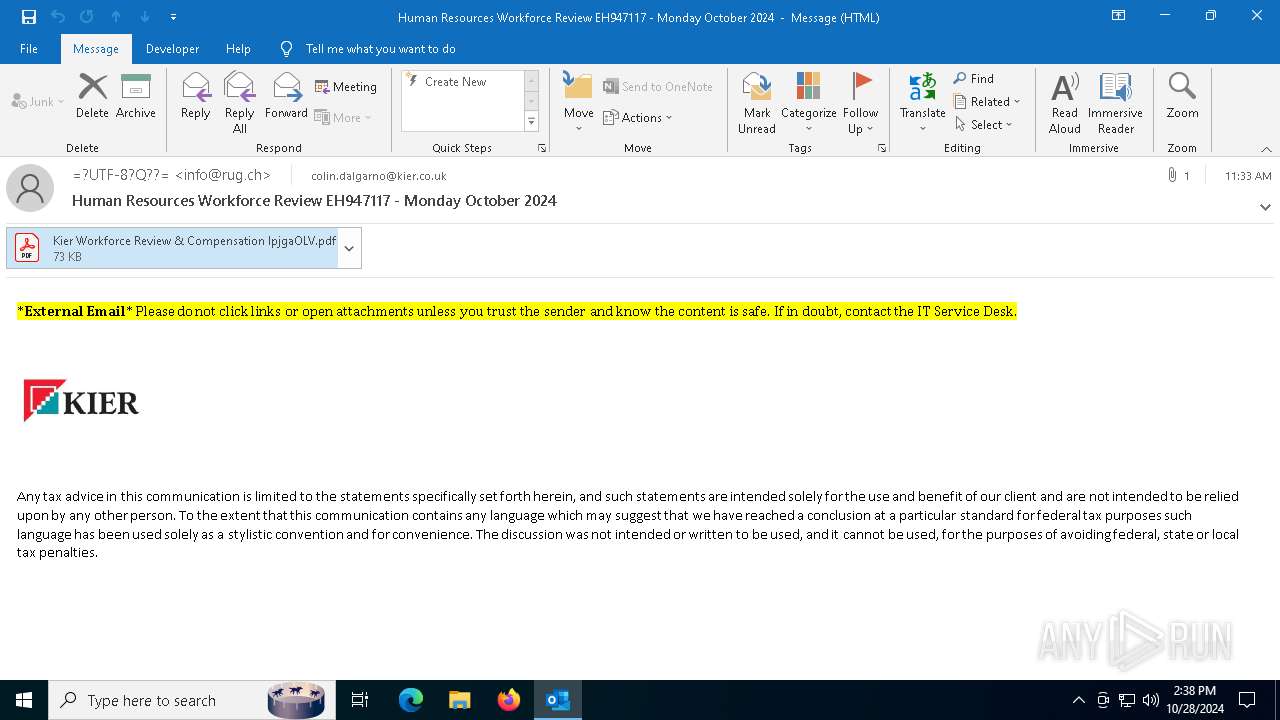
Task: Click the KIER logo image in the email
Action: [81, 401]
